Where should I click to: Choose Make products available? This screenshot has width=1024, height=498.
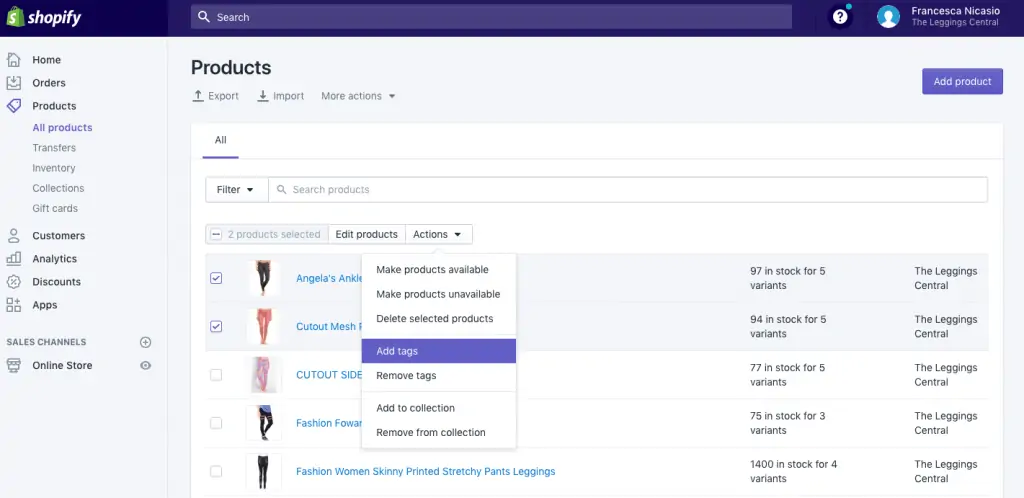tap(439, 270)
